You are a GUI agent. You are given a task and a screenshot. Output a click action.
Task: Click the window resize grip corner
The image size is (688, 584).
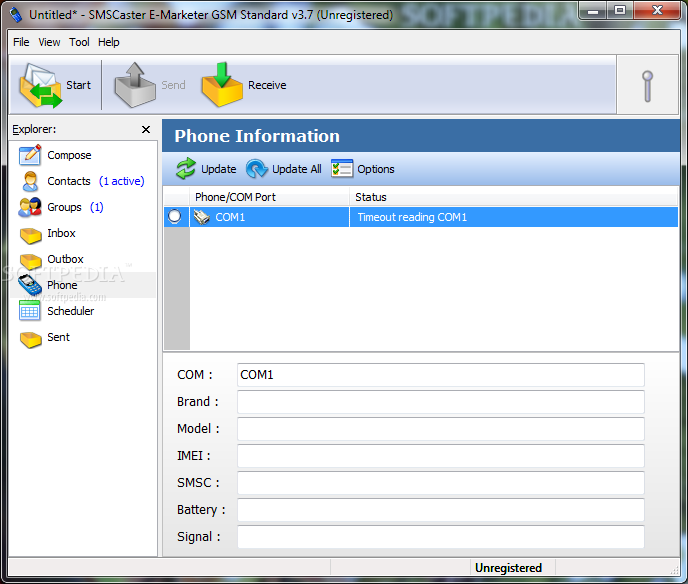pos(674,570)
